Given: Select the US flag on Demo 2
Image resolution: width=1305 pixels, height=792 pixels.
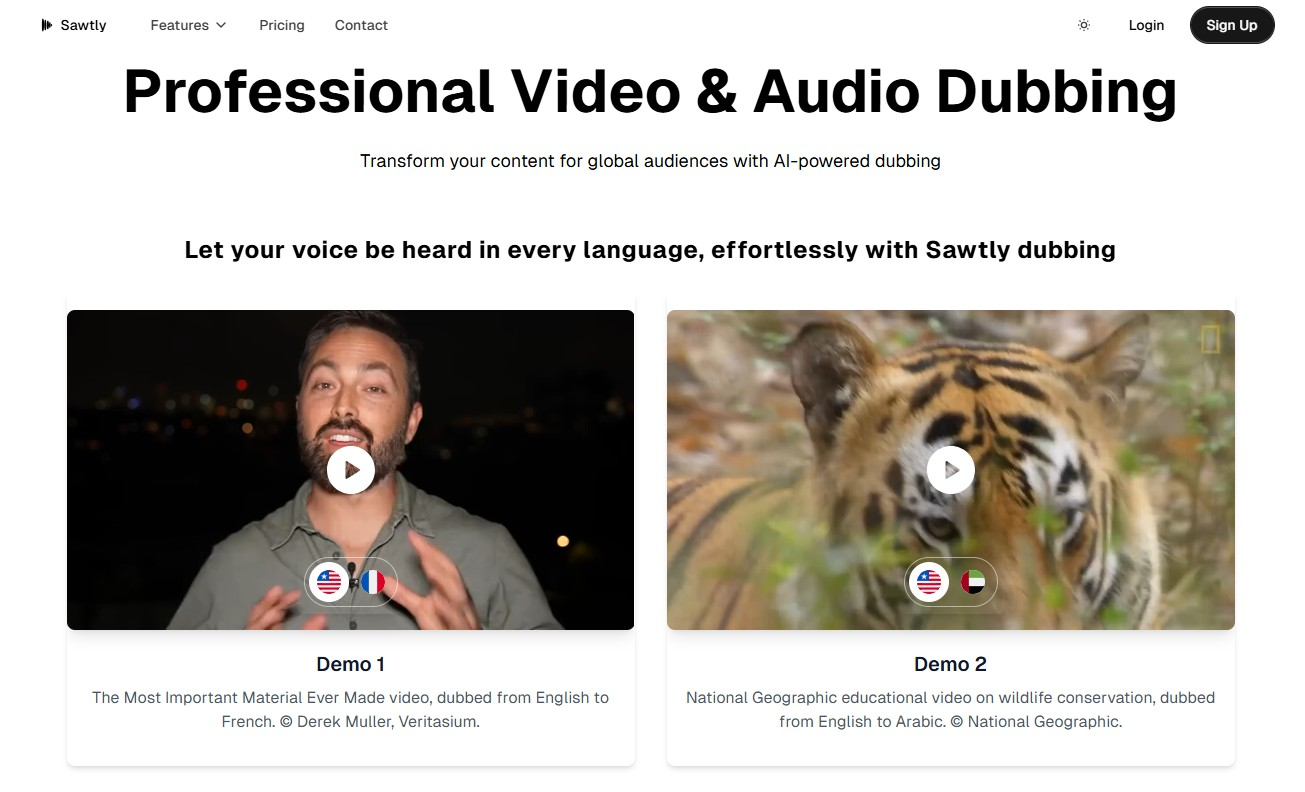Looking at the screenshot, I should click(929, 582).
